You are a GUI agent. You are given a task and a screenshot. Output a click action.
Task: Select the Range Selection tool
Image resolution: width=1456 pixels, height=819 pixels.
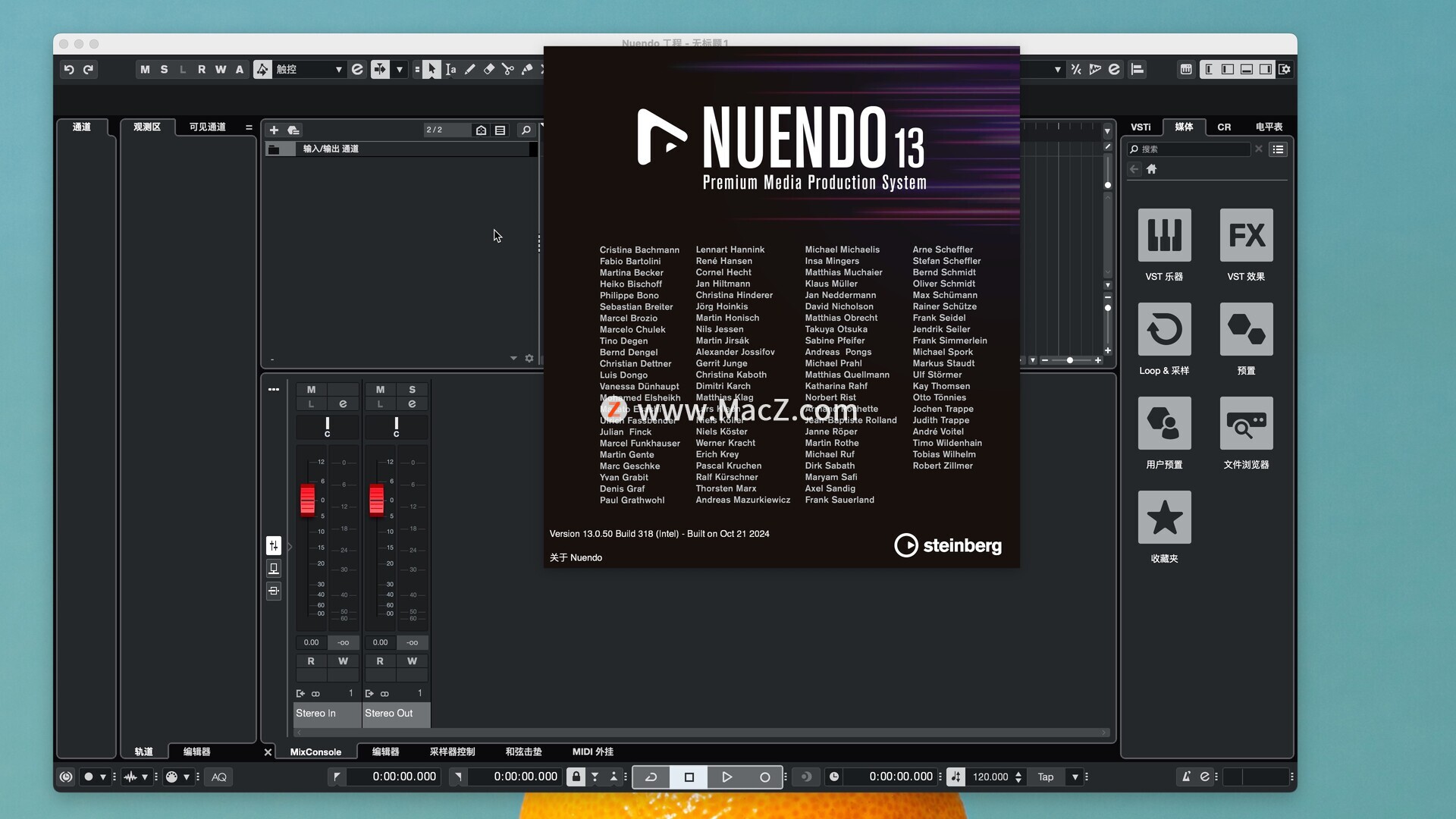point(451,69)
